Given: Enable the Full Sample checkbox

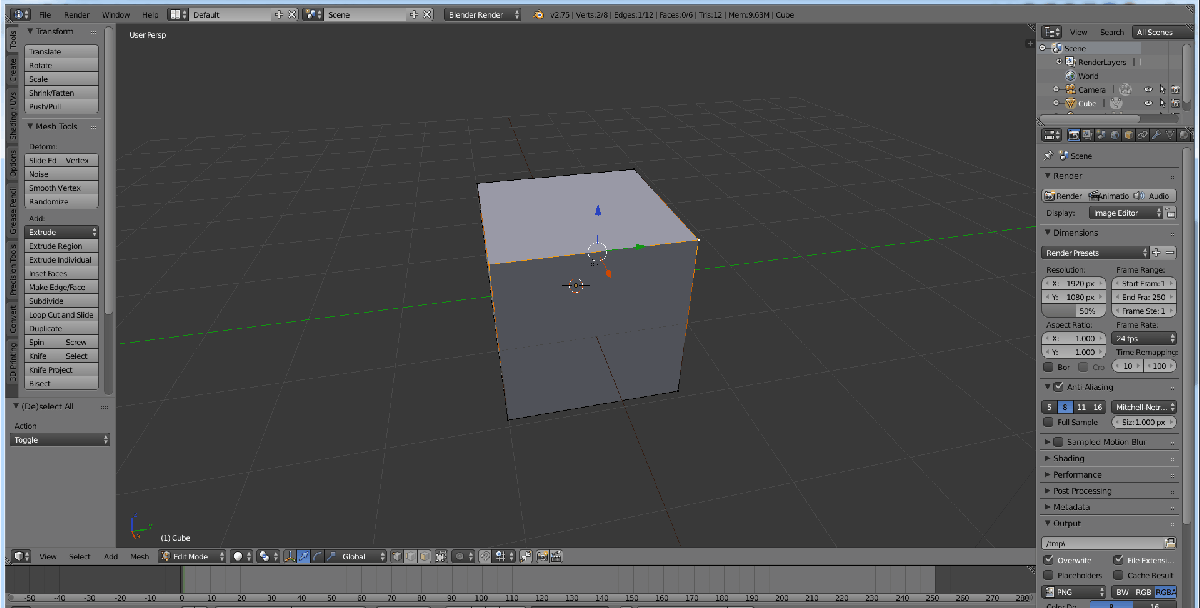Looking at the screenshot, I should [x=1048, y=422].
